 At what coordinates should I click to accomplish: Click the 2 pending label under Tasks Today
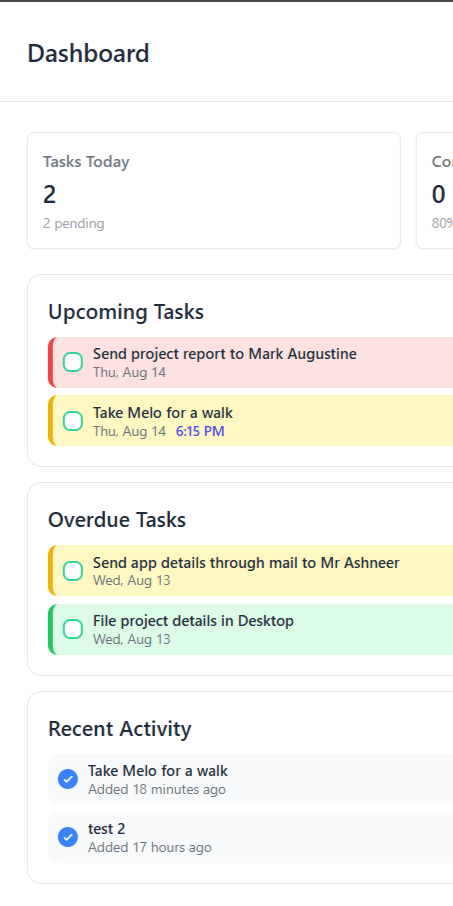click(73, 224)
